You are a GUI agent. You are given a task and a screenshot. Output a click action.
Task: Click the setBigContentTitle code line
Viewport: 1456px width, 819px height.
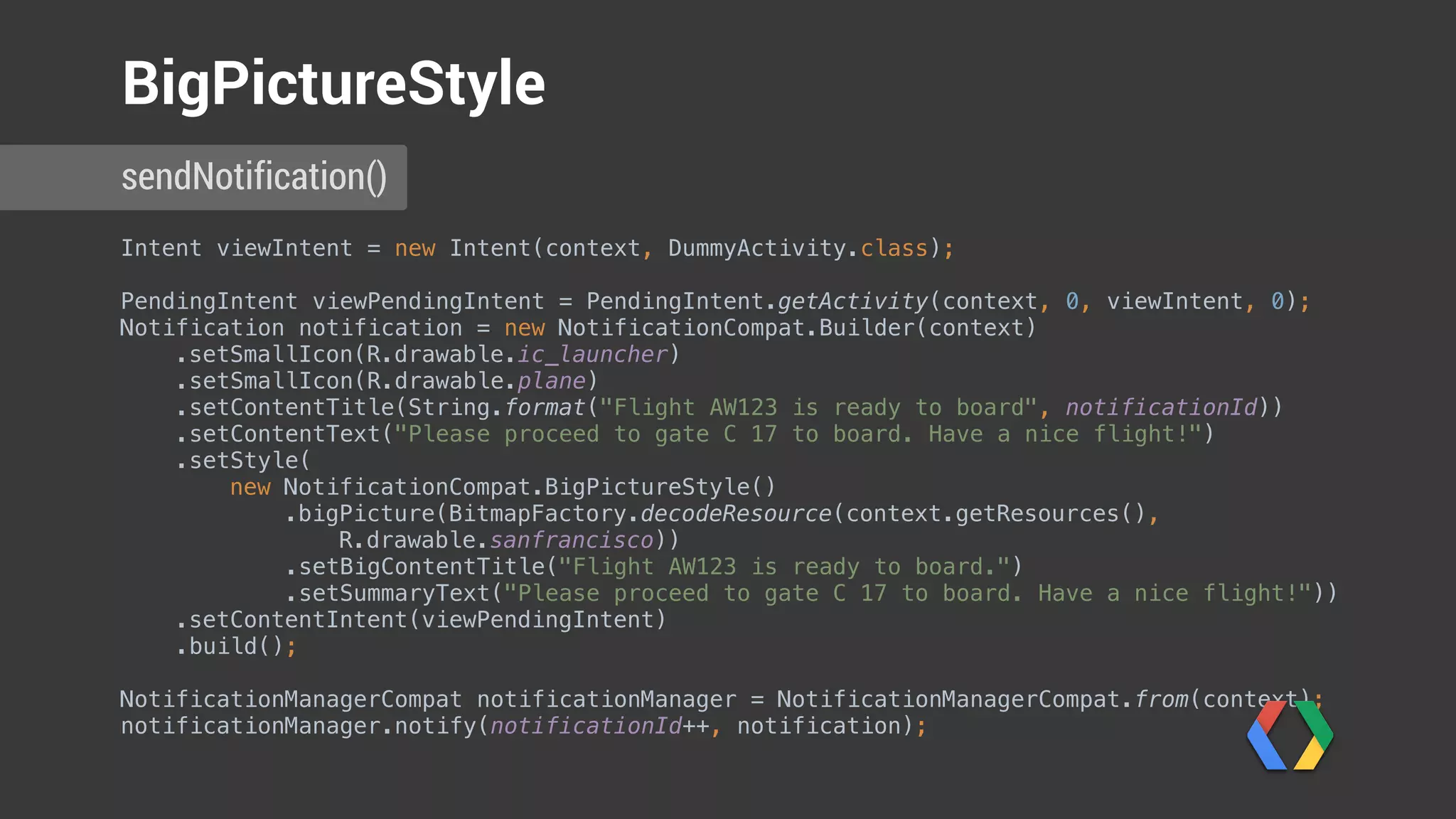pyautogui.click(x=654, y=567)
